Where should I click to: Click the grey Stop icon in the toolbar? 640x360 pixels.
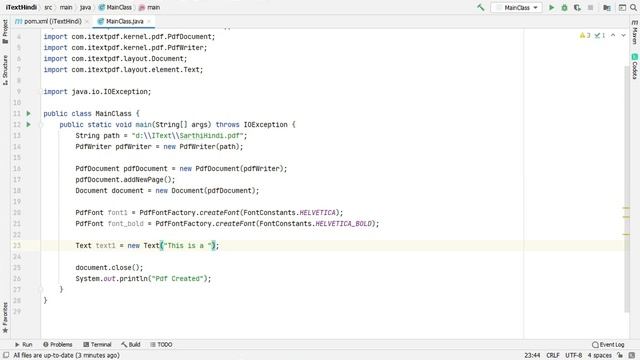(x=590, y=7)
